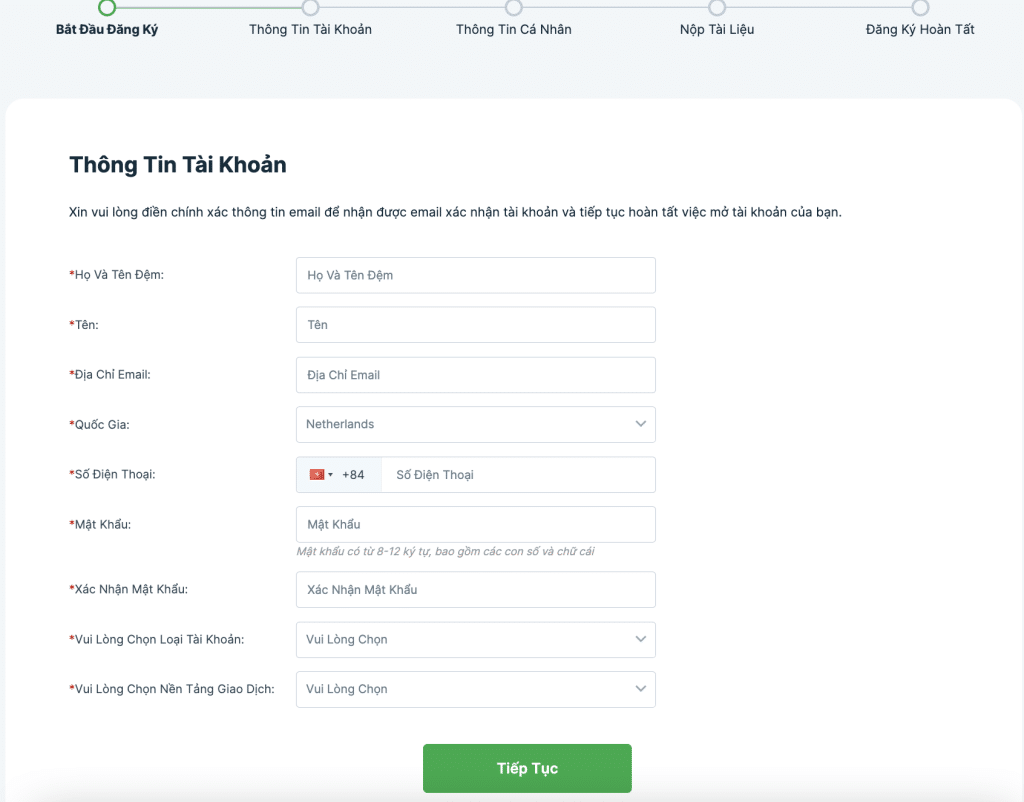Focus the Địa Chỉ Email input field

pyautogui.click(x=475, y=375)
